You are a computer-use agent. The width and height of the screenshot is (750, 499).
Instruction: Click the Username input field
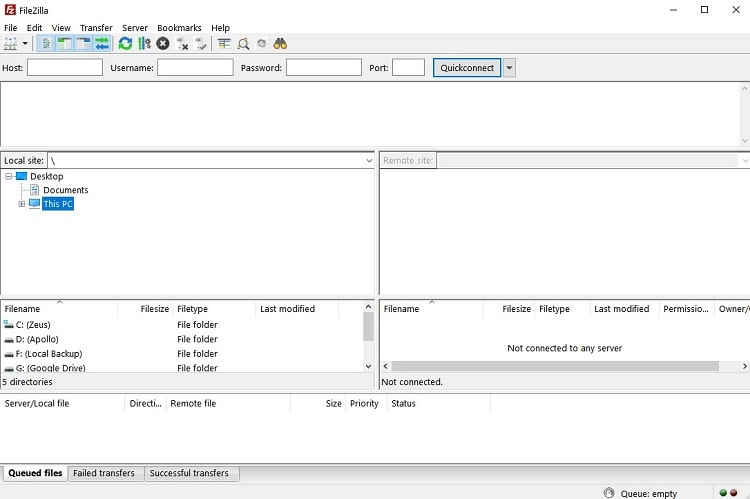coord(195,67)
